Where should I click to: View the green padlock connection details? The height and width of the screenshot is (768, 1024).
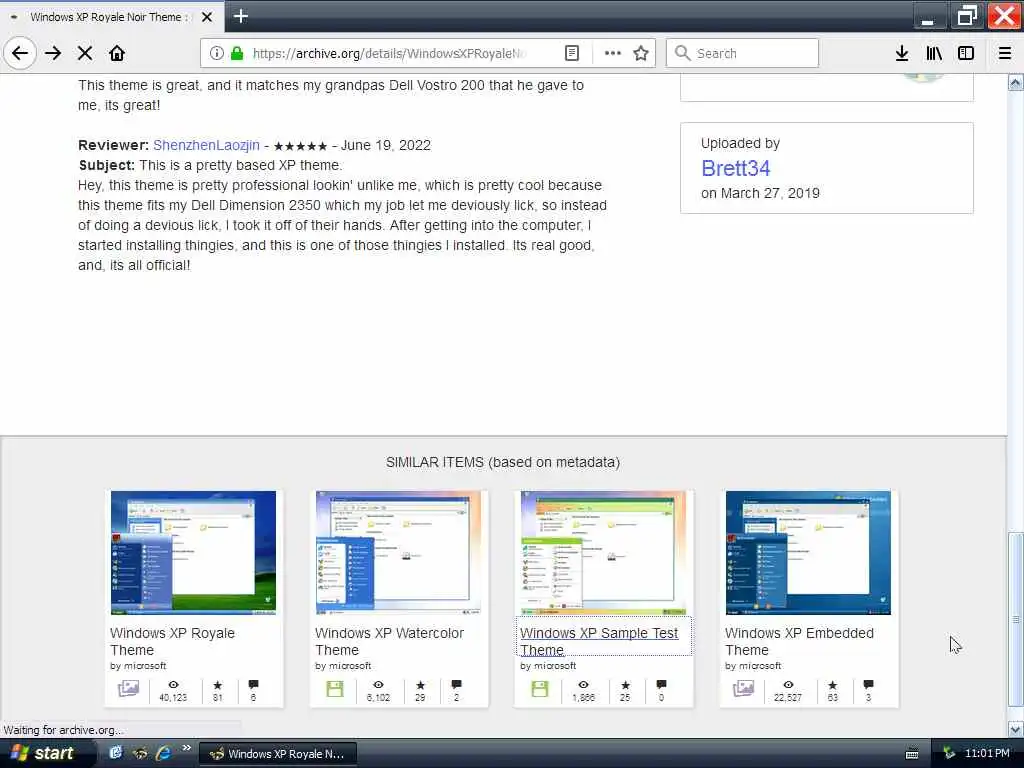237,53
